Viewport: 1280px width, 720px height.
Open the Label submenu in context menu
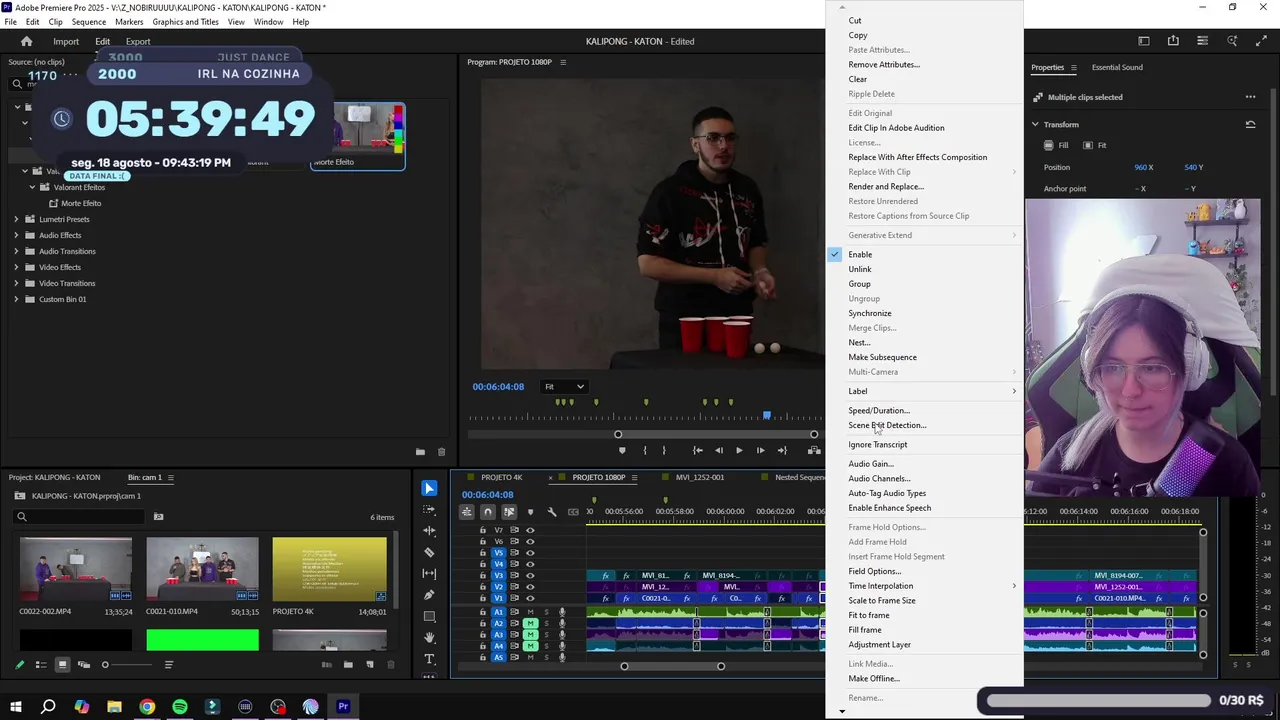[x=925, y=391]
